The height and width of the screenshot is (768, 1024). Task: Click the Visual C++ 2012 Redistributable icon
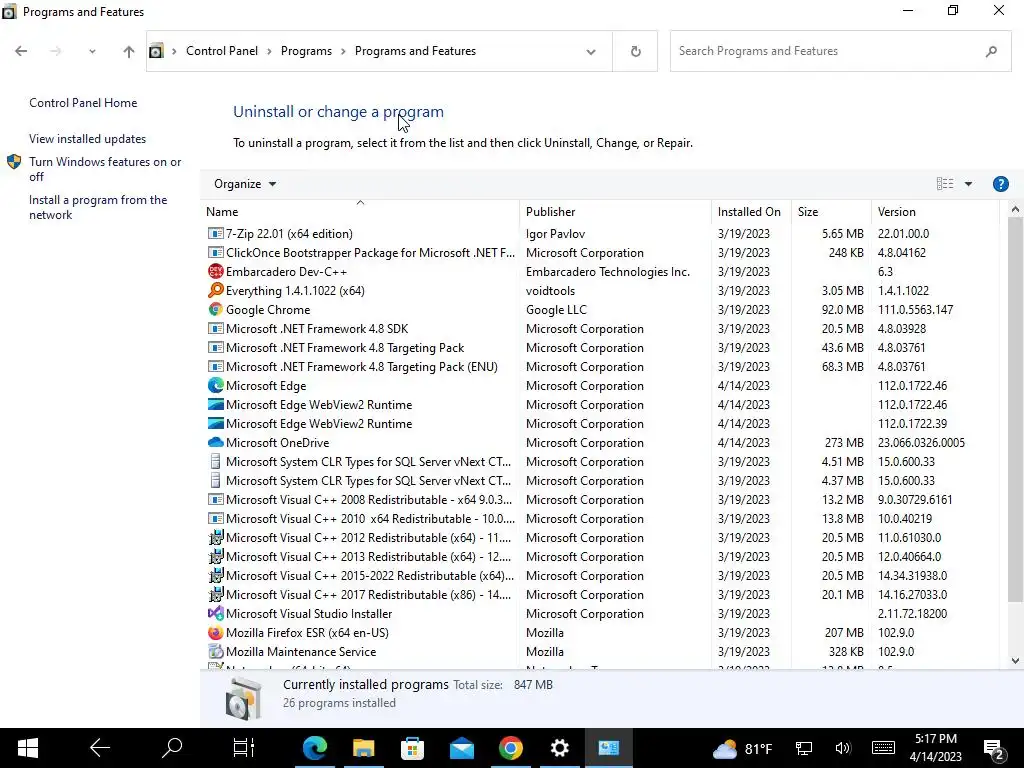pos(216,538)
